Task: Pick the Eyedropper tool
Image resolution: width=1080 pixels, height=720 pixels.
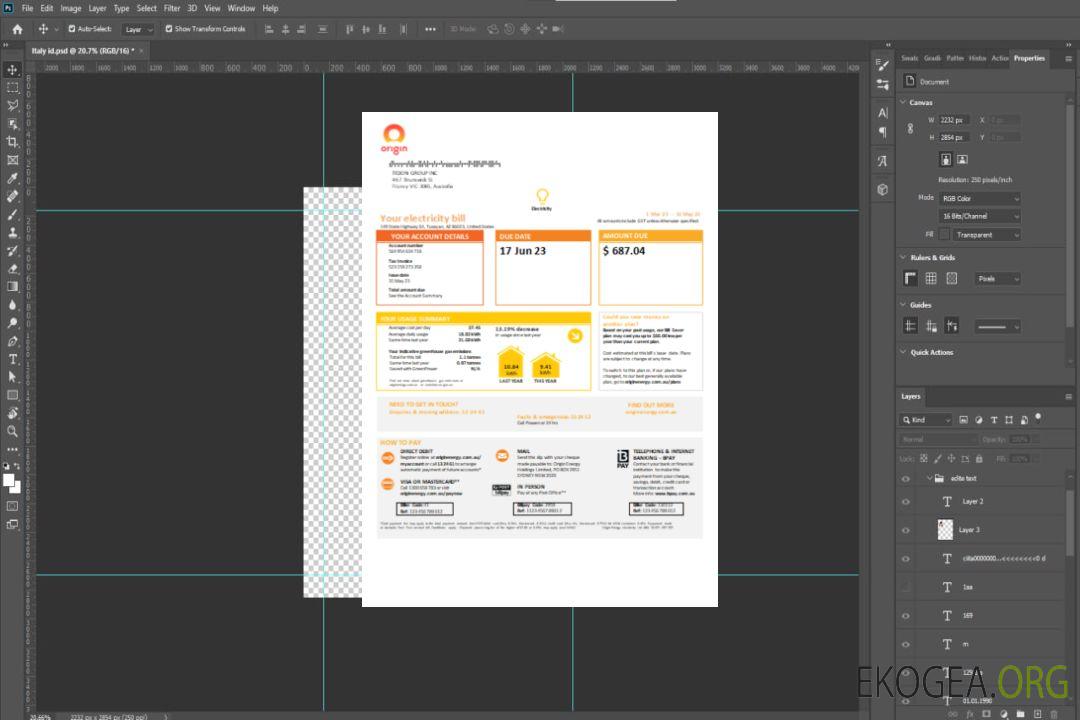Action: pos(12,178)
